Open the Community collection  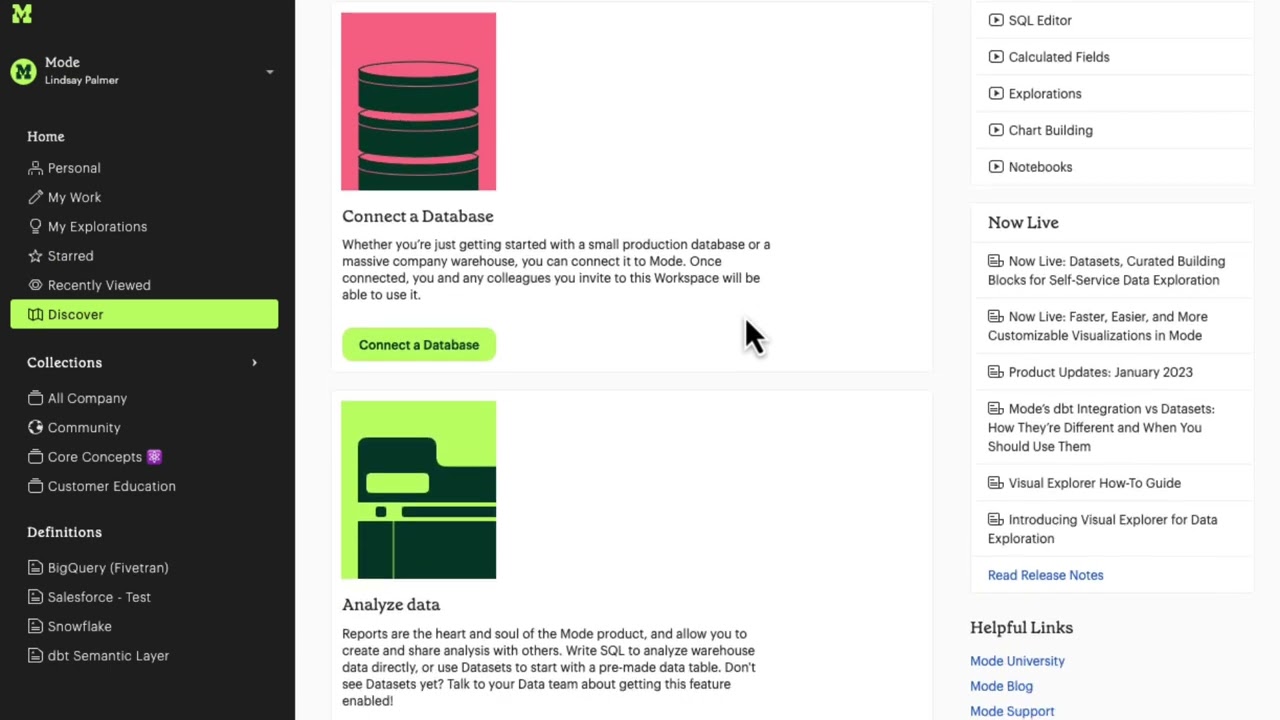point(84,427)
